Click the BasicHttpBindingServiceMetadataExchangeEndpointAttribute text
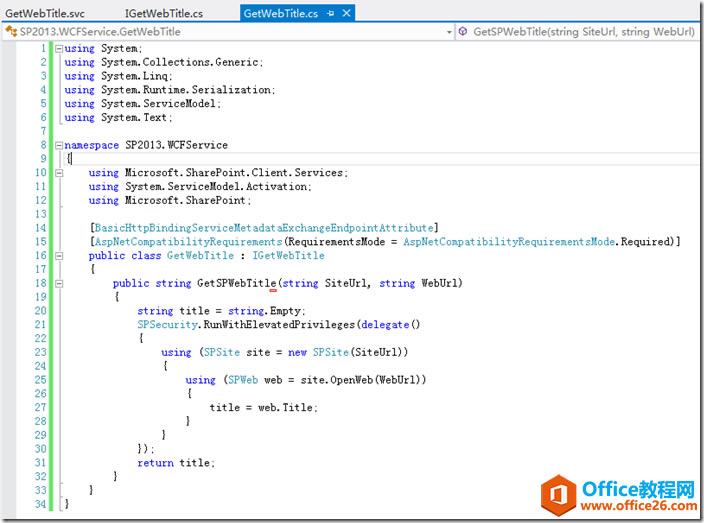Image resolution: width=704 pixels, height=523 pixels. click(264, 228)
